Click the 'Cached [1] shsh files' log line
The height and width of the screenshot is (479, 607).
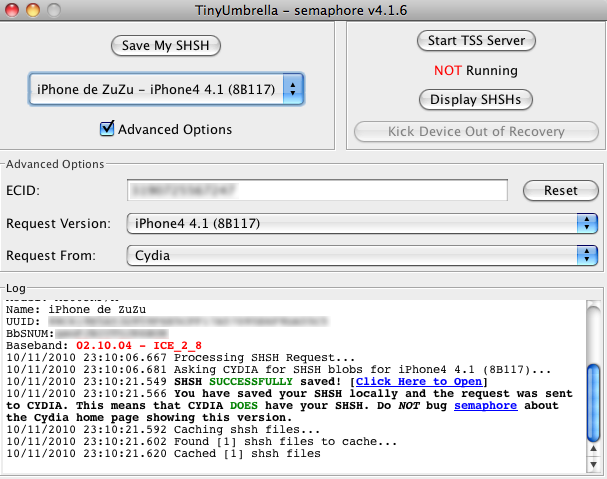coord(163,453)
